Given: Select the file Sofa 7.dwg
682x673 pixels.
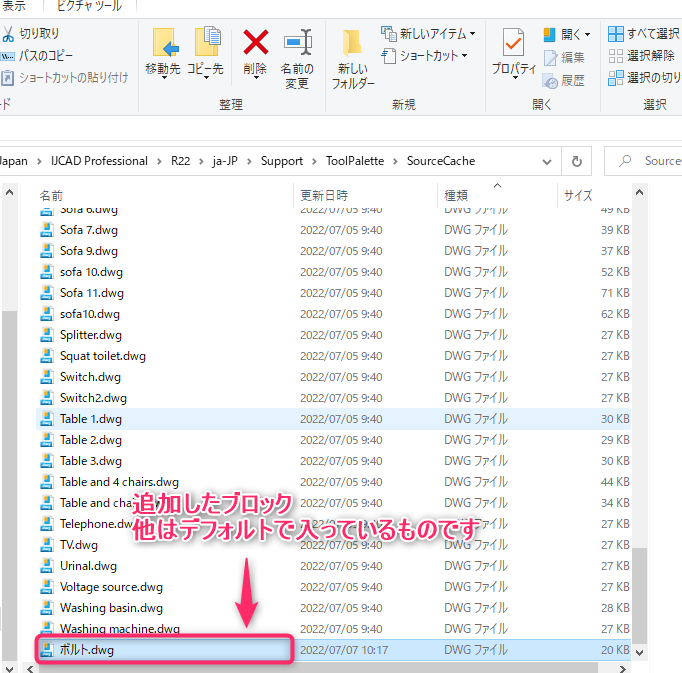Looking at the screenshot, I should [x=89, y=230].
